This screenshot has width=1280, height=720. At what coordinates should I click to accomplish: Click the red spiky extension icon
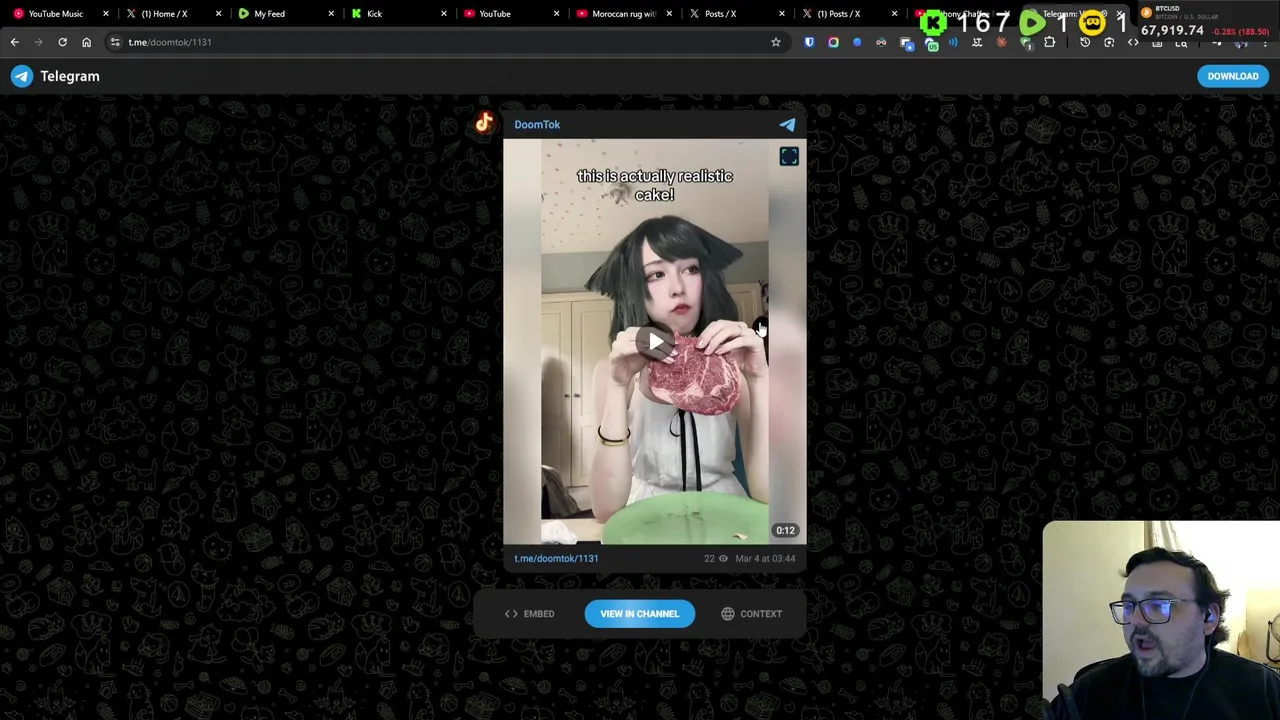click(x=1001, y=42)
